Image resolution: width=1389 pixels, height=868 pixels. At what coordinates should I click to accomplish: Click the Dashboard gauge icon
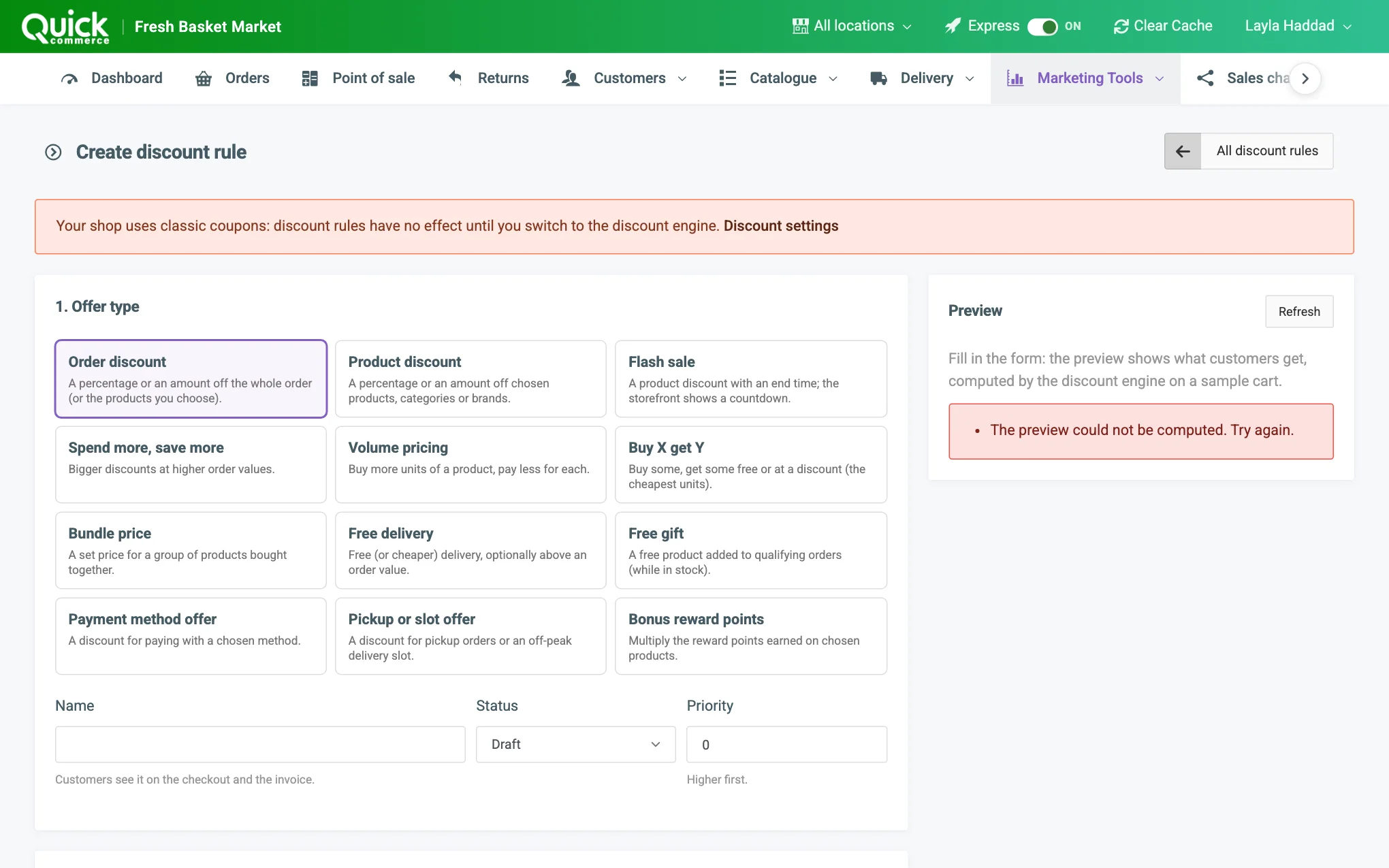tap(69, 78)
